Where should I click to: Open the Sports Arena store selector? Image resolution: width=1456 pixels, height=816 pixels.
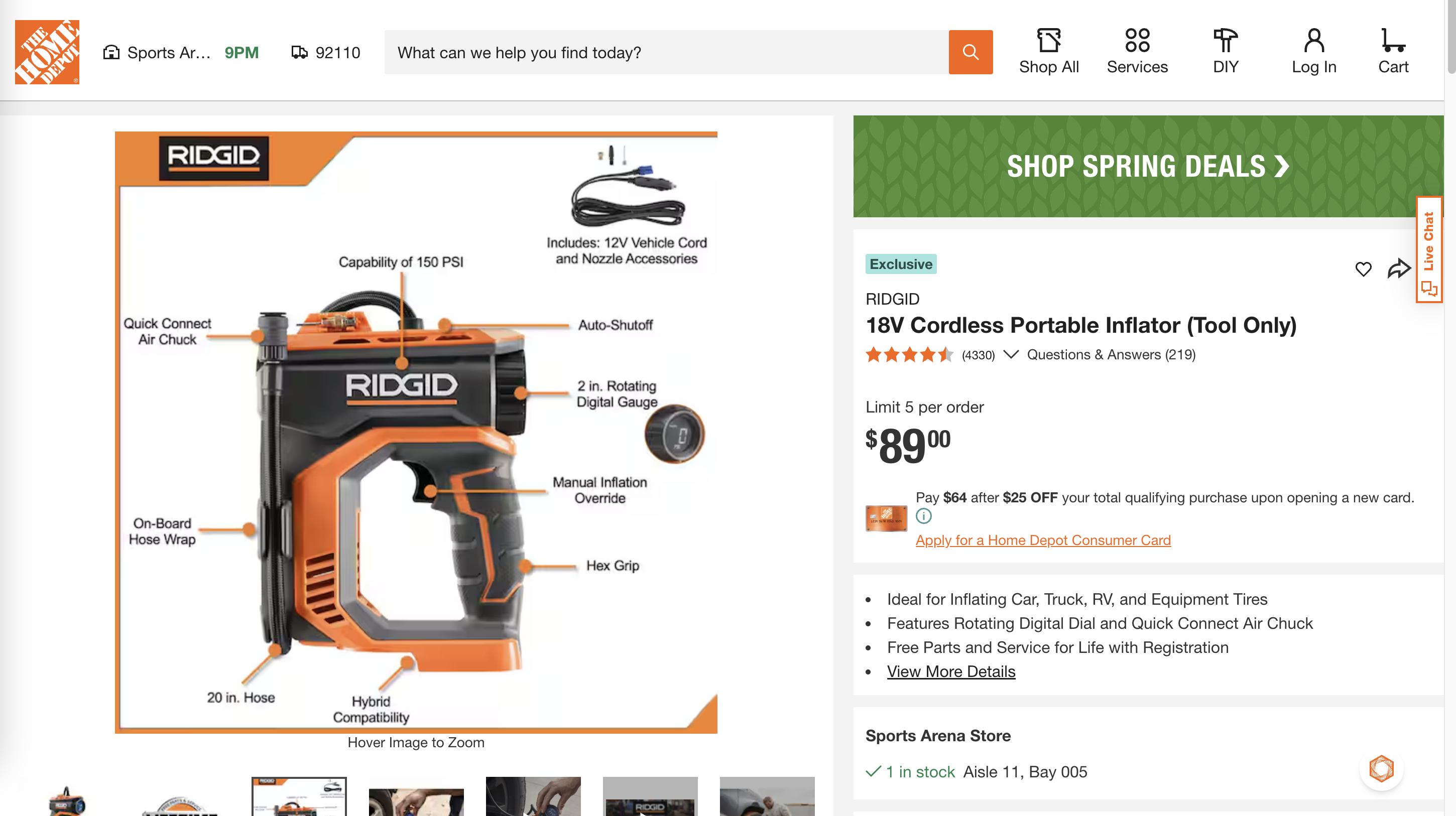pyautogui.click(x=157, y=53)
